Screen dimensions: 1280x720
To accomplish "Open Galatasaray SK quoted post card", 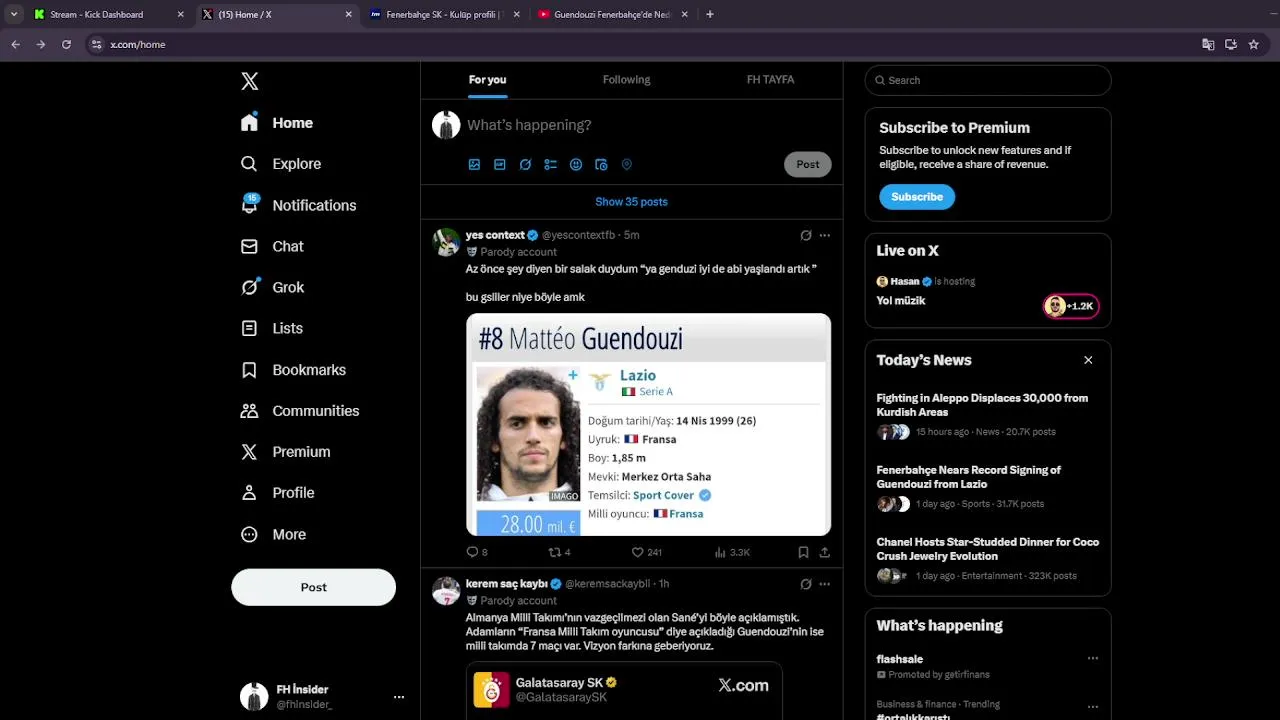I will tap(623, 691).
